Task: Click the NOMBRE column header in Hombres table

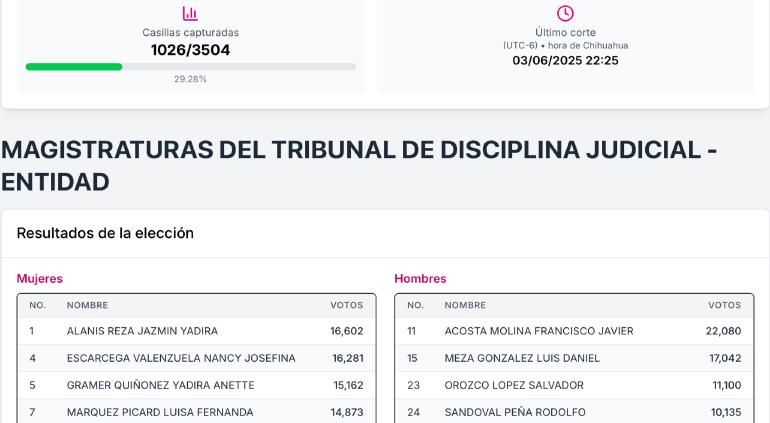Action: click(x=465, y=305)
